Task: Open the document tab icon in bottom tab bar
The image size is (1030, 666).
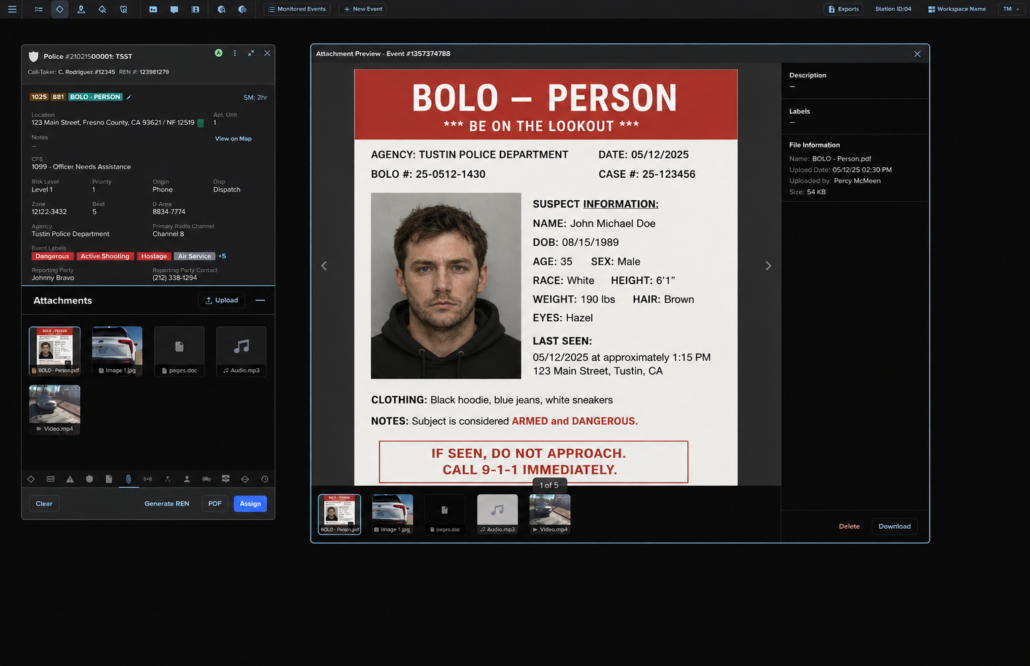Action: 109,479
